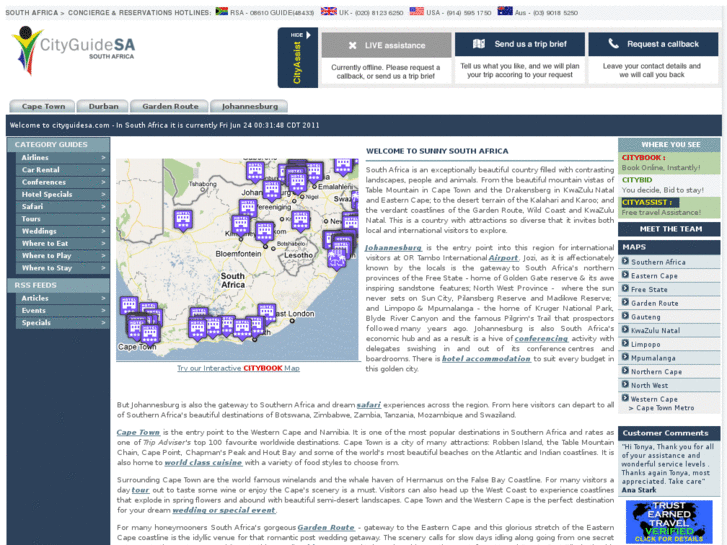This screenshot has width=727, height=545.
Task: Click the South African flag icon
Action: click(x=221, y=11)
